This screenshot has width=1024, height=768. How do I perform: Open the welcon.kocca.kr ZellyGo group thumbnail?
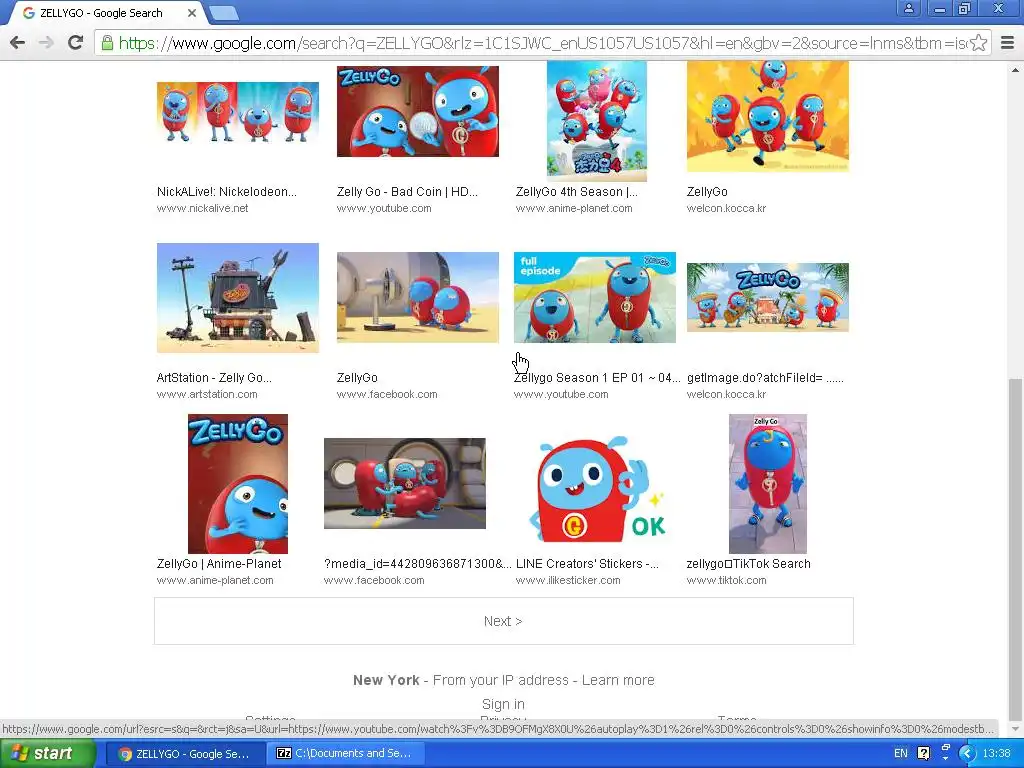coord(768,116)
